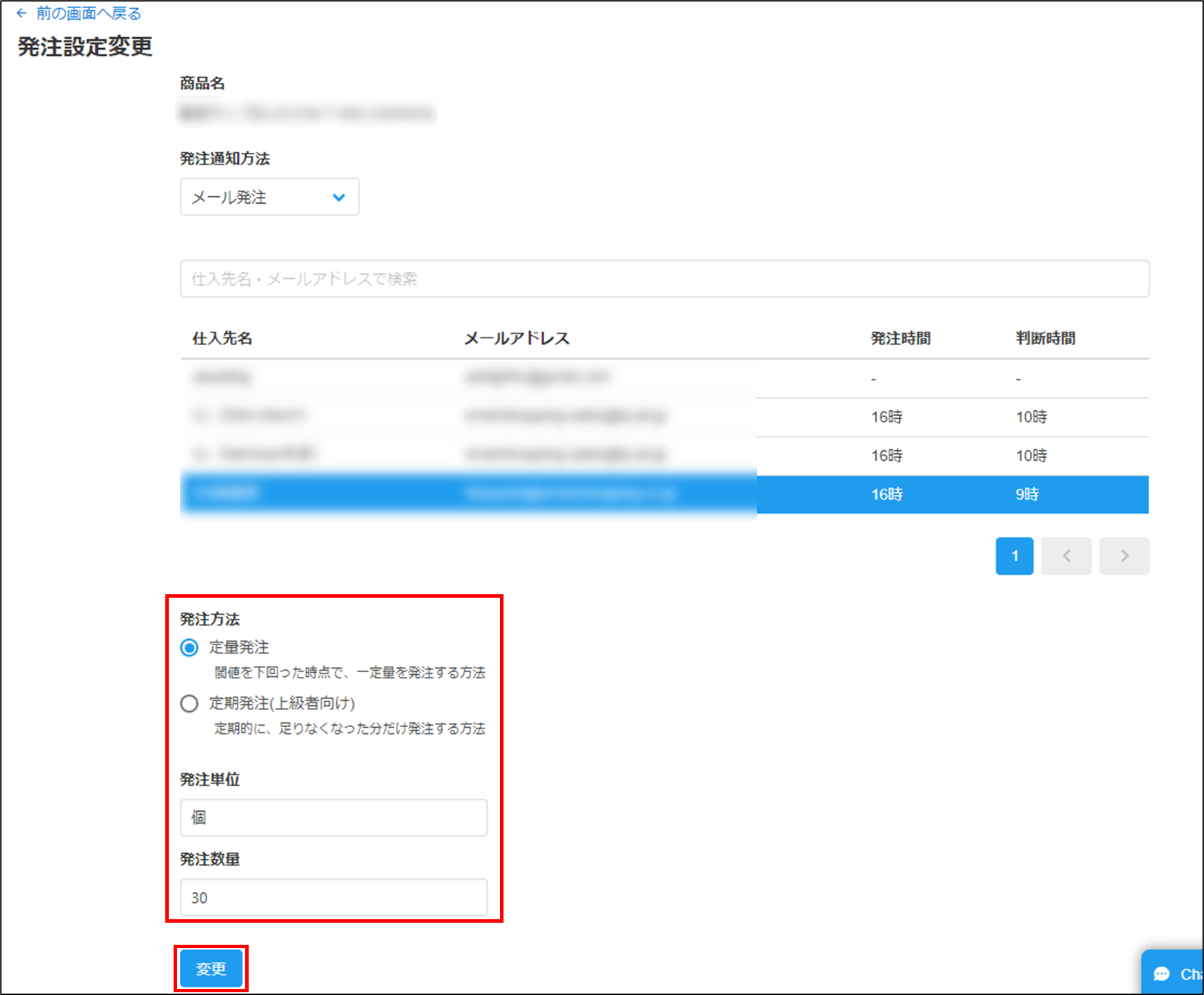Click the next page arrow in pagination
The height and width of the screenshot is (995, 1204).
click(1124, 556)
